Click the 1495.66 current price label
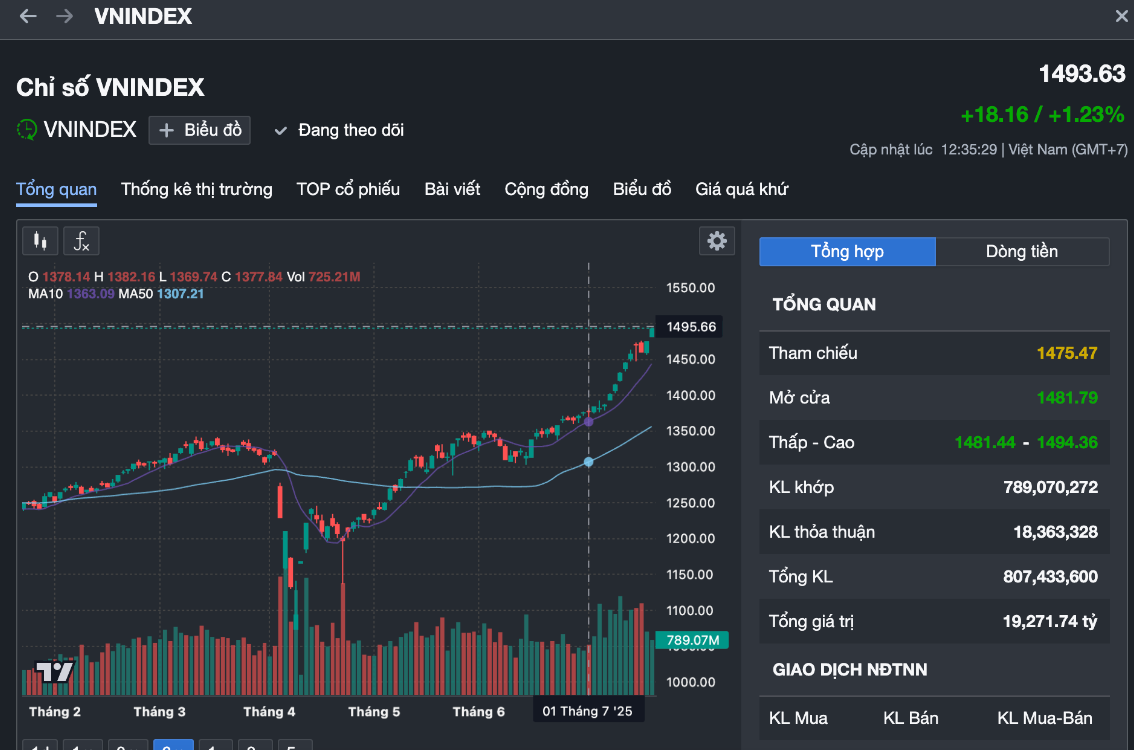 point(691,327)
